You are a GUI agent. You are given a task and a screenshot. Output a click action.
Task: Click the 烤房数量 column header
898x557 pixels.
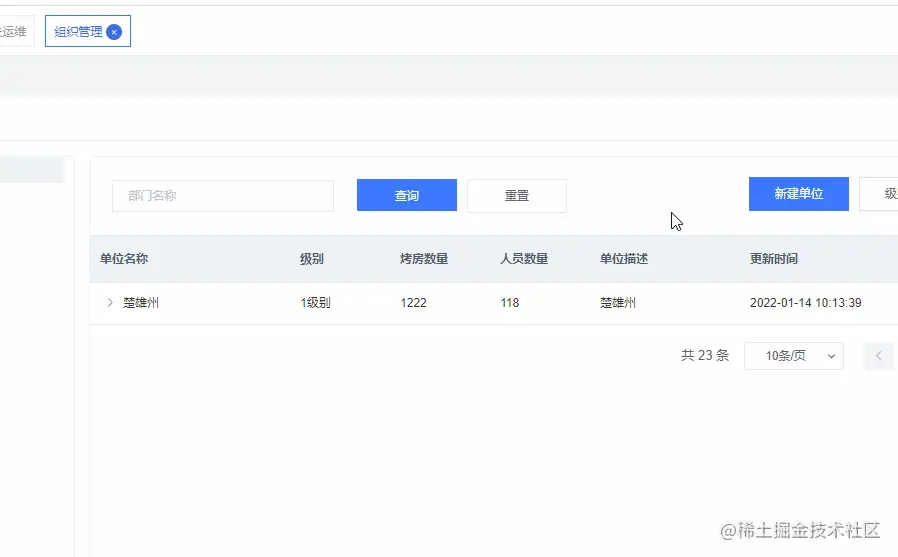[x=424, y=259]
